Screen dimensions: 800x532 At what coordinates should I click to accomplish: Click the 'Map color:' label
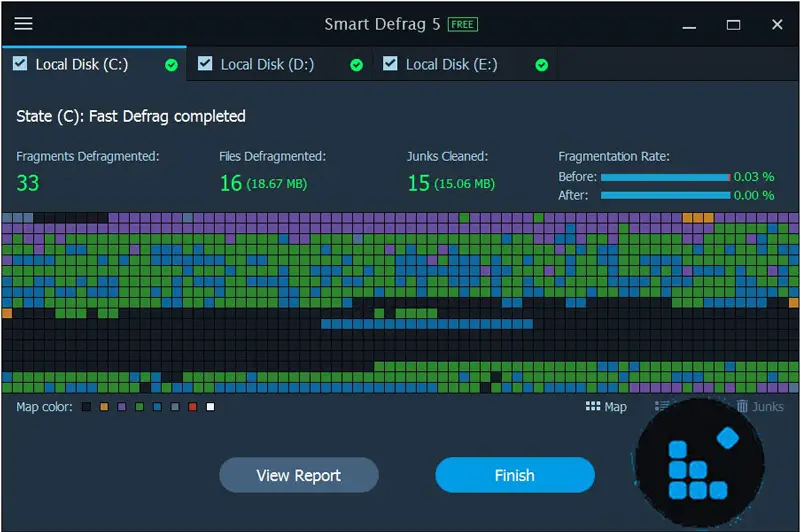(x=44, y=407)
